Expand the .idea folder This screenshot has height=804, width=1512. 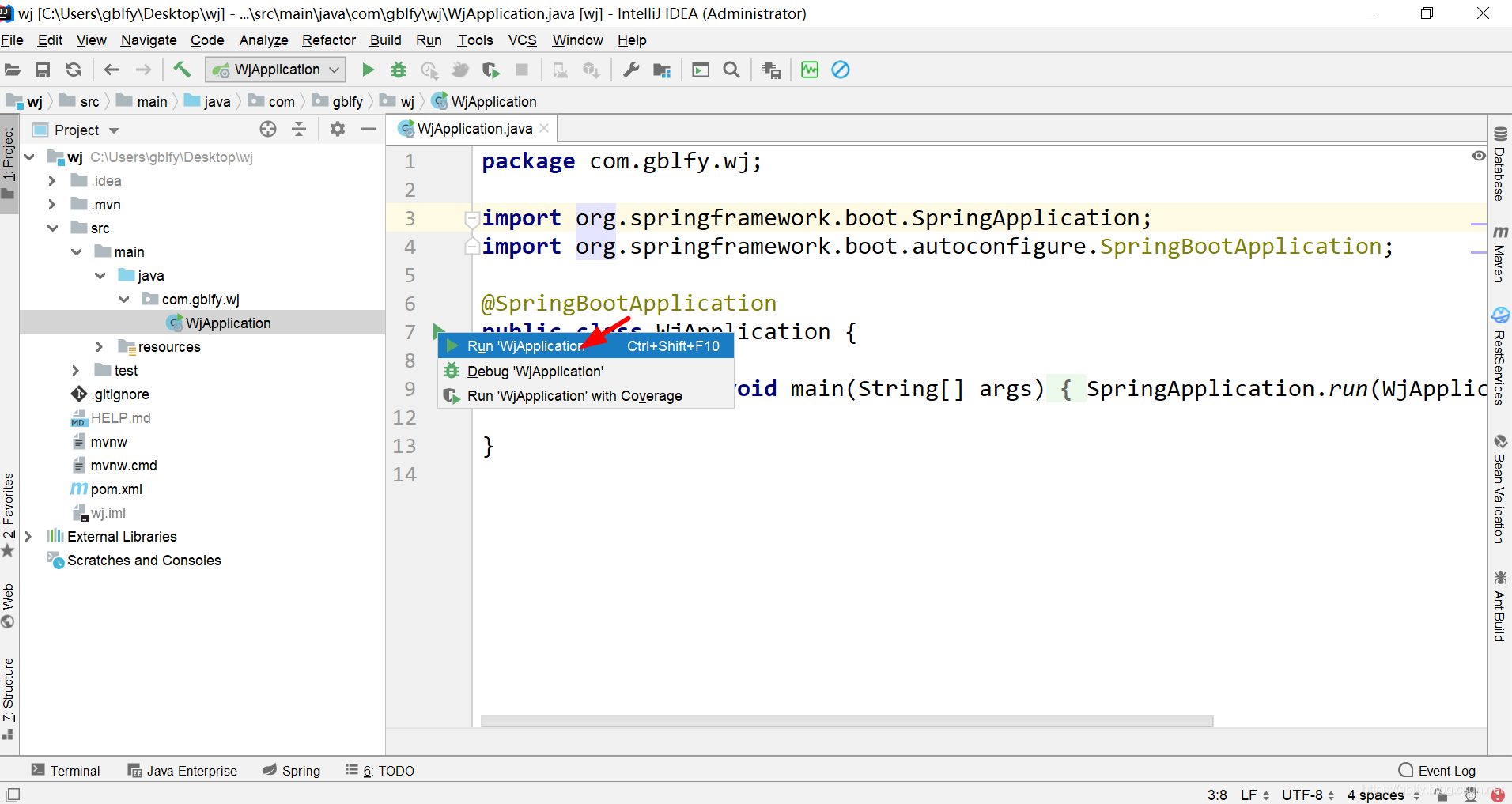(52, 181)
